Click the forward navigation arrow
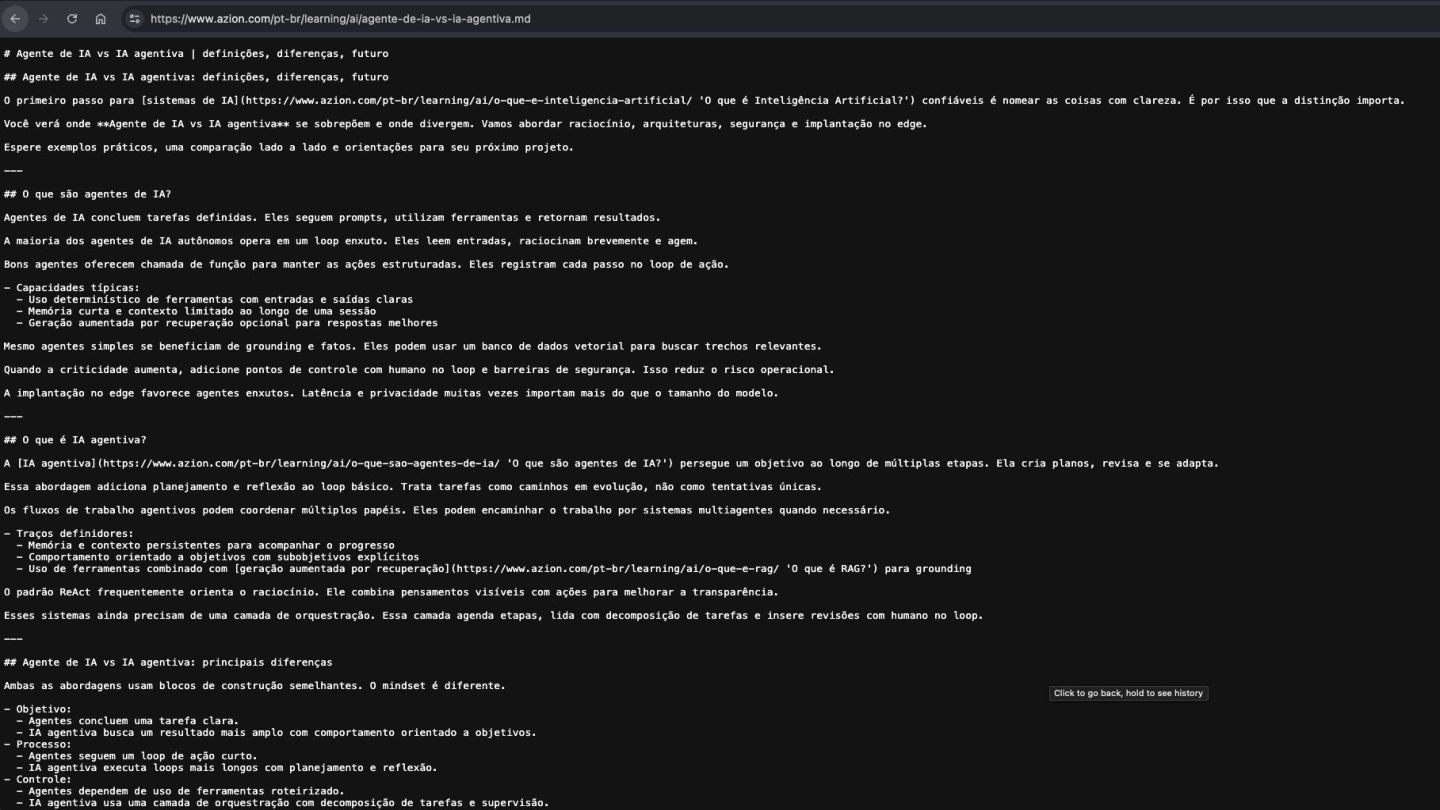The height and width of the screenshot is (810, 1440). (x=43, y=18)
